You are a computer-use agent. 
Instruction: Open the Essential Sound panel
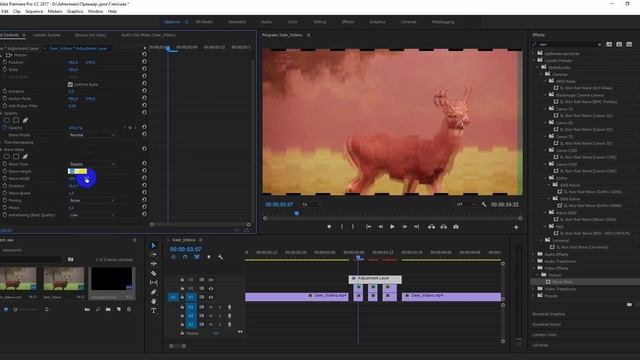pyautogui.click(x=547, y=324)
